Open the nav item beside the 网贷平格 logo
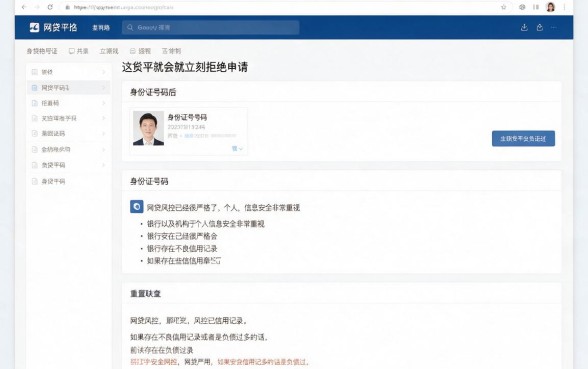 101,28
